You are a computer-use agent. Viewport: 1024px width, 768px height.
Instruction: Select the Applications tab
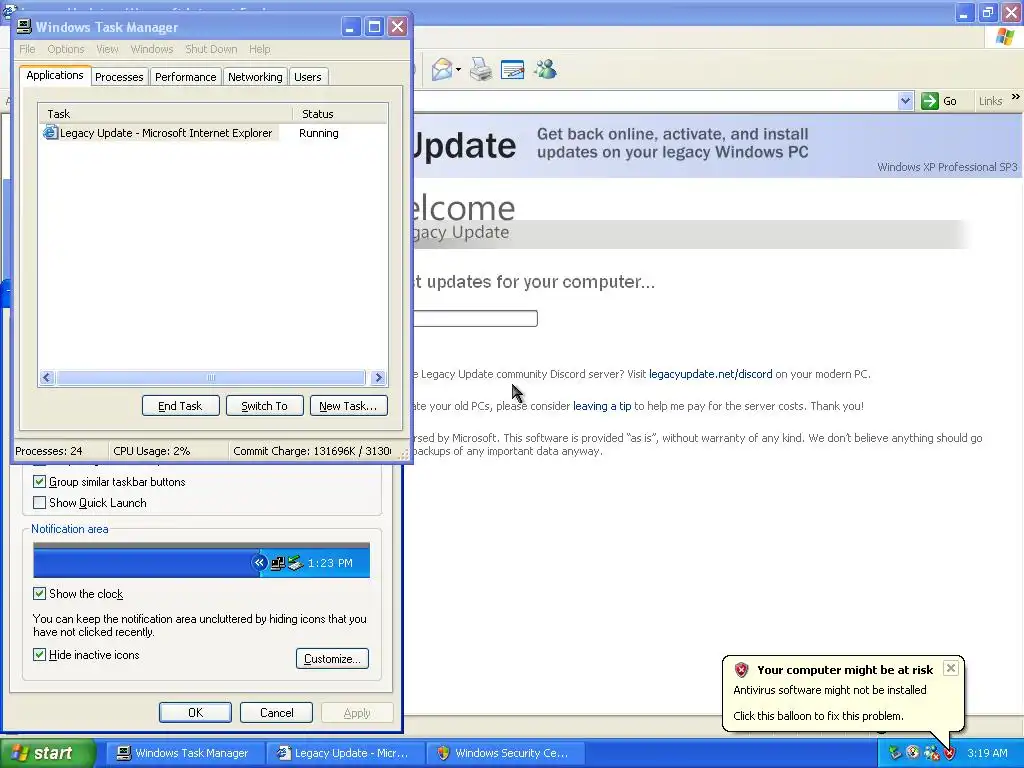[55, 75]
